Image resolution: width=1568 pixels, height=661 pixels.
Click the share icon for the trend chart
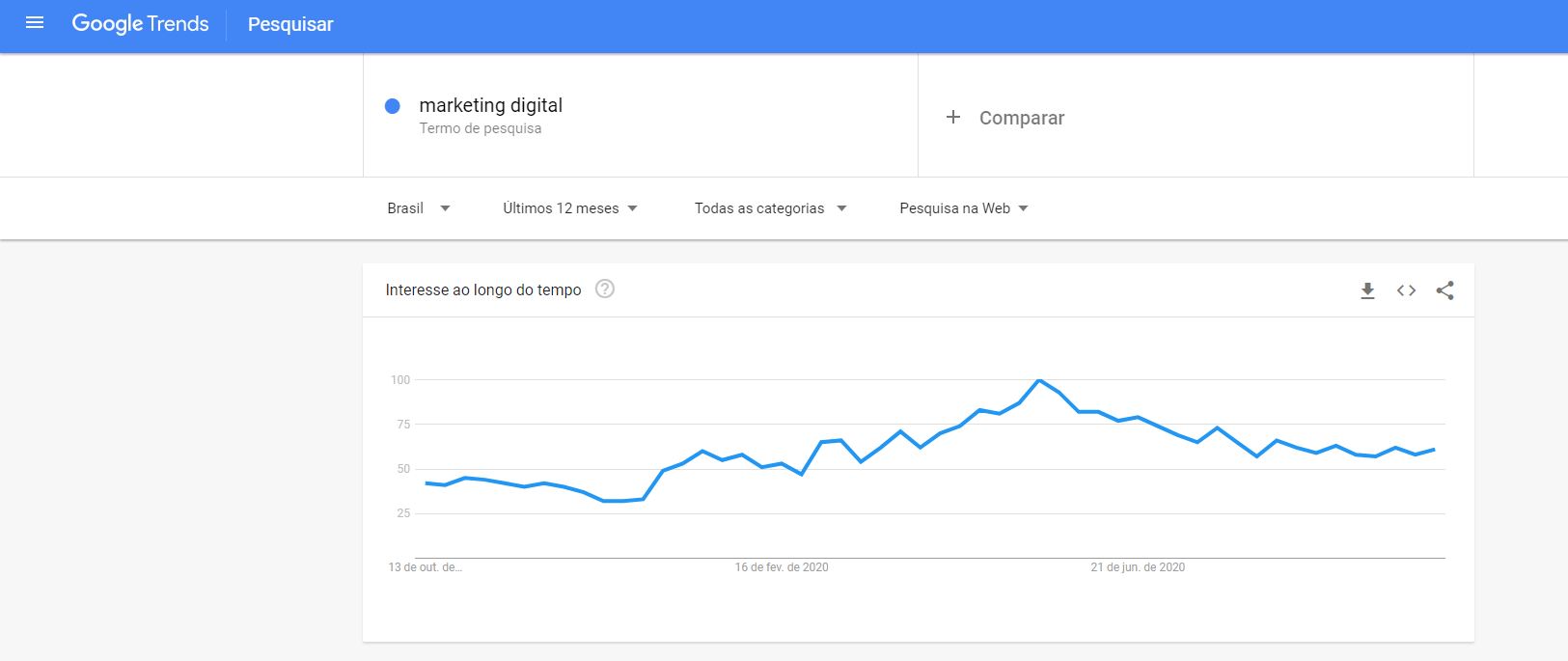pos(1444,289)
